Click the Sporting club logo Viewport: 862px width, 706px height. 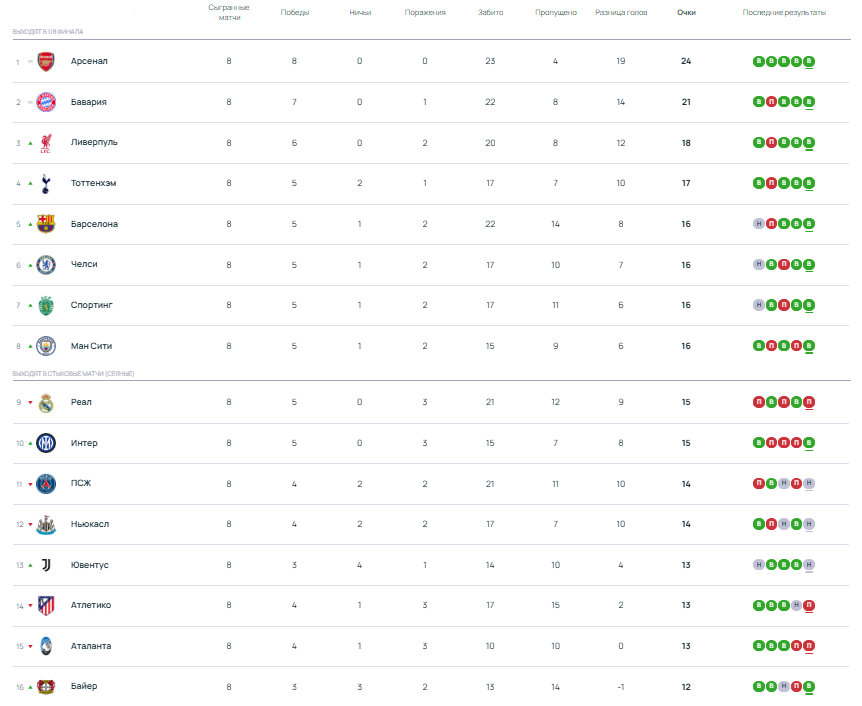[46, 305]
